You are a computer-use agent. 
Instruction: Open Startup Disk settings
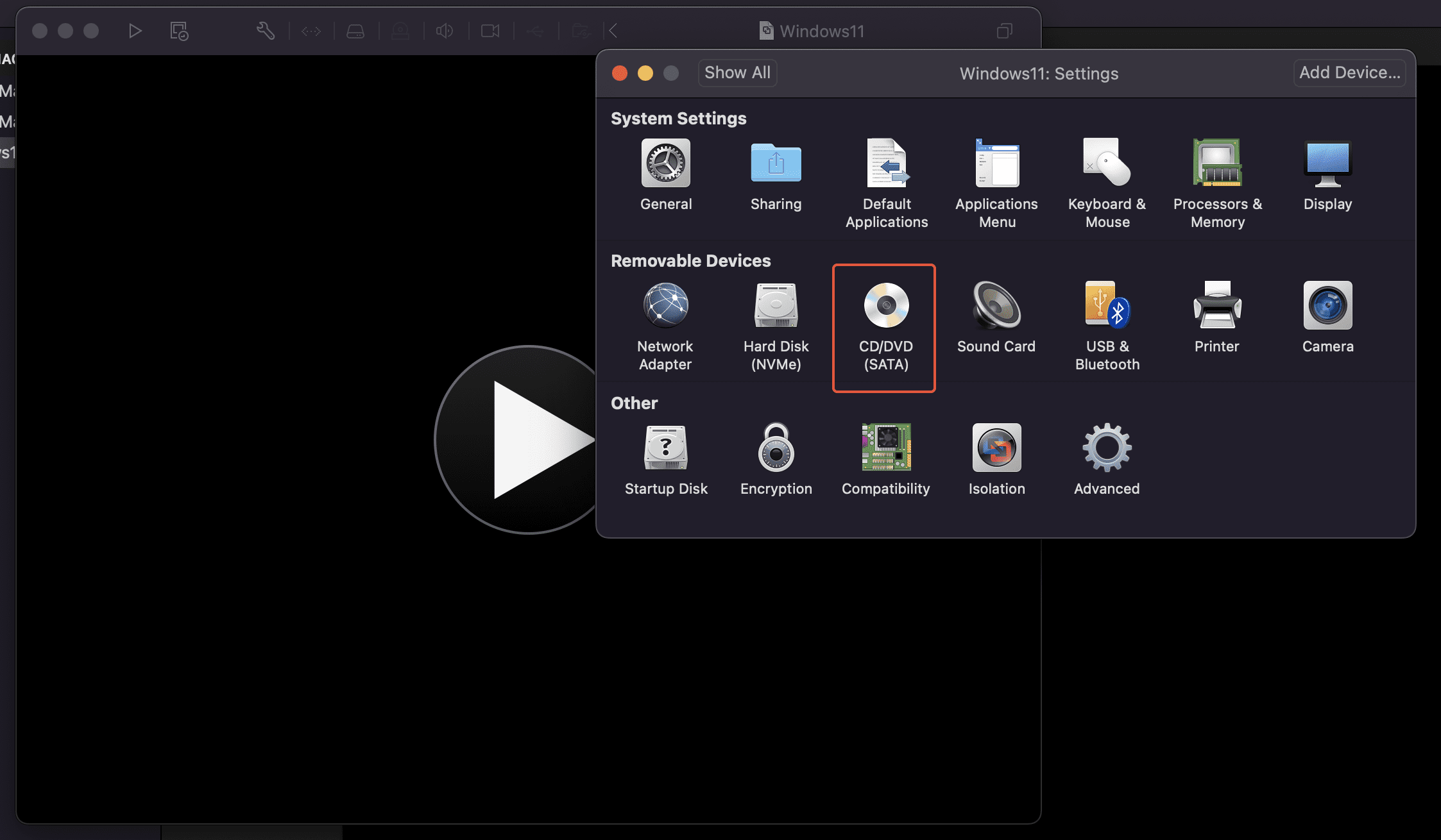pyautogui.click(x=666, y=460)
